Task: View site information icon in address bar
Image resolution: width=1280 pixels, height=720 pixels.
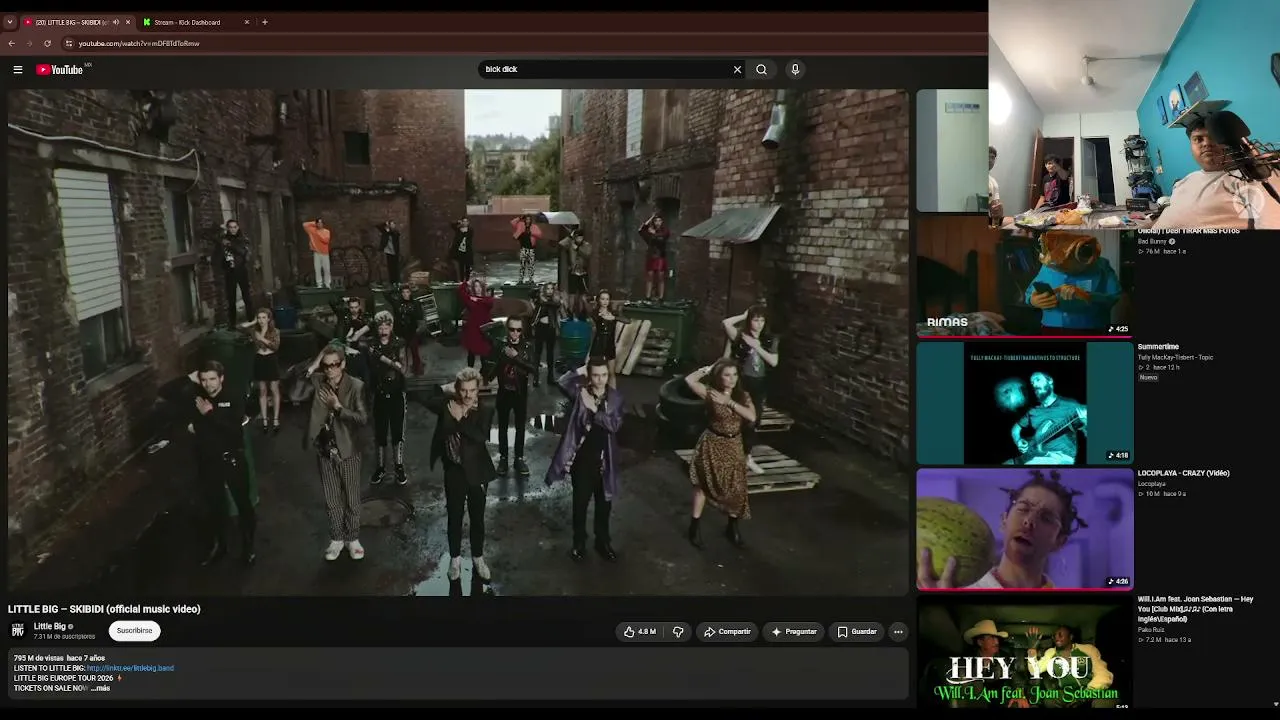Action: pos(69,43)
